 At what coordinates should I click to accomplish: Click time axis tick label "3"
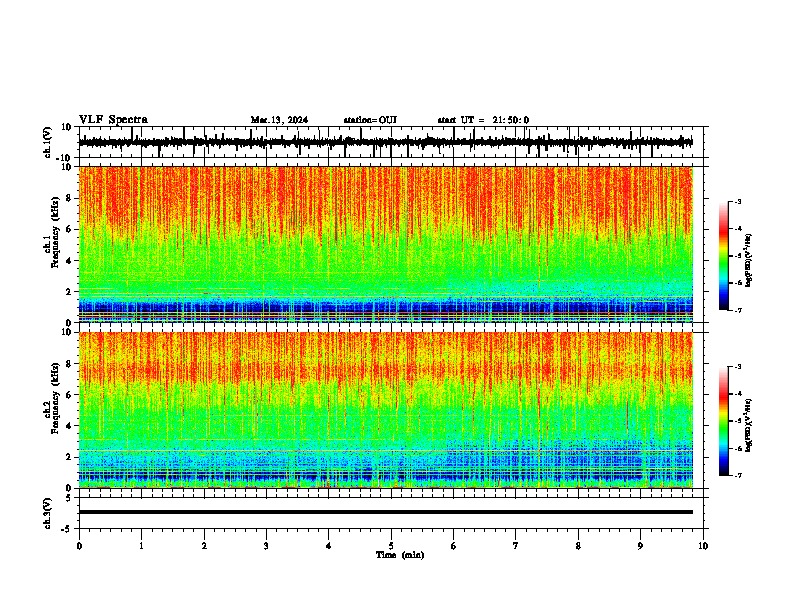click(x=266, y=546)
